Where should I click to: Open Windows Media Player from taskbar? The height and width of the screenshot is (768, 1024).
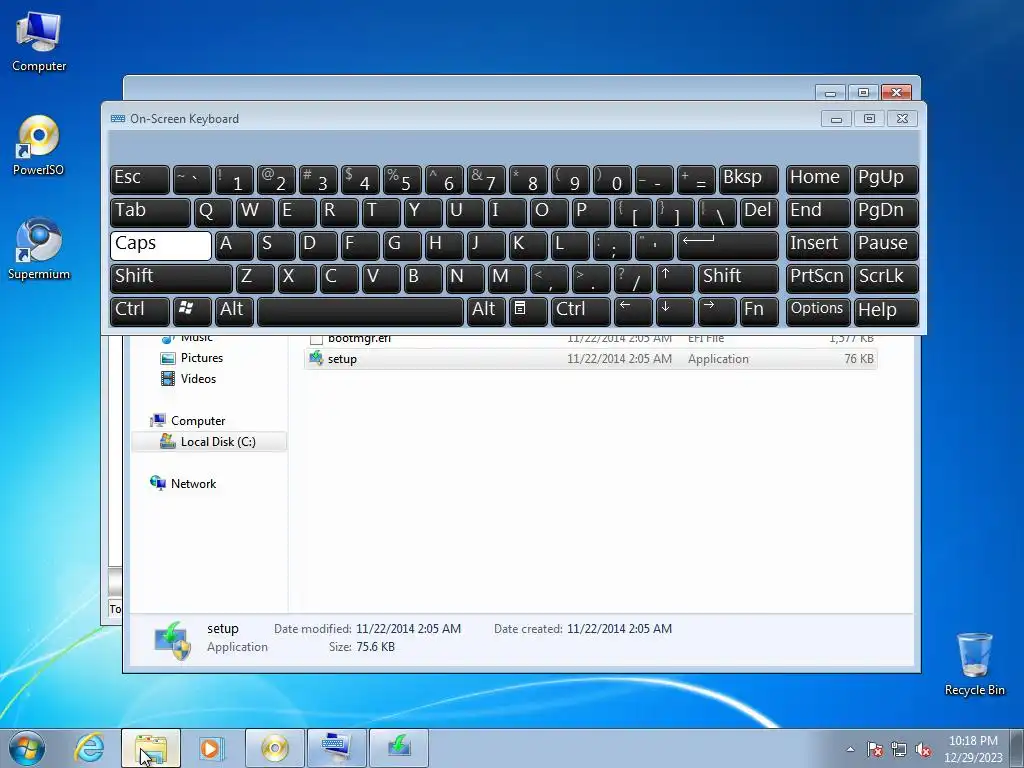pyautogui.click(x=210, y=748)
